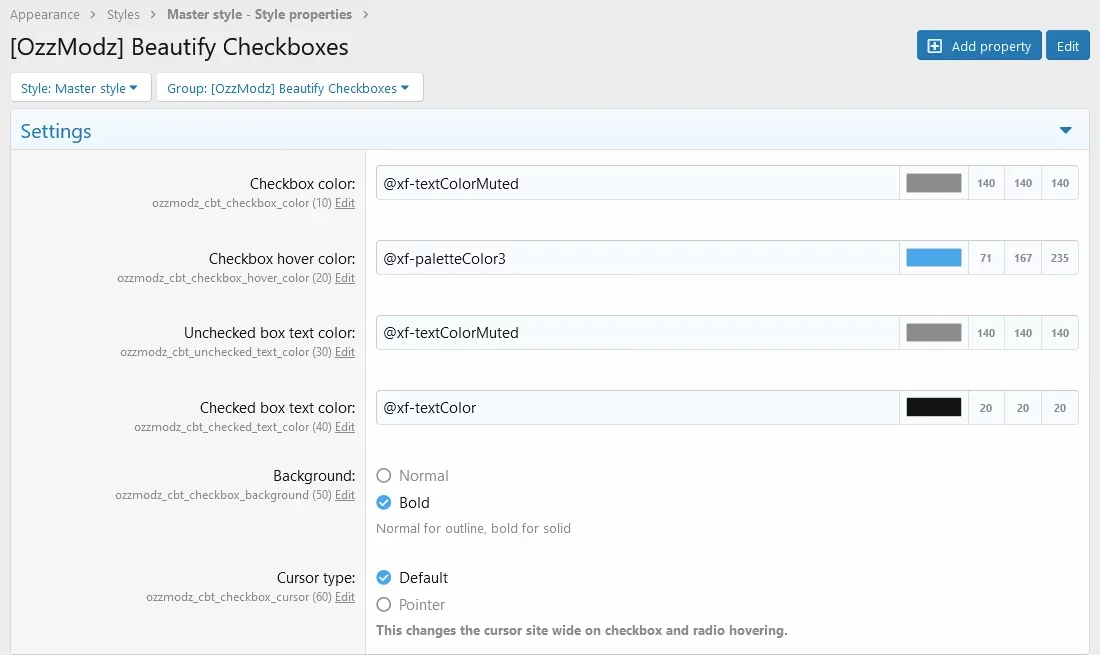Open the black Checked box text swatch
This screenshot has height=655, width=1100.
pos(933,408)
